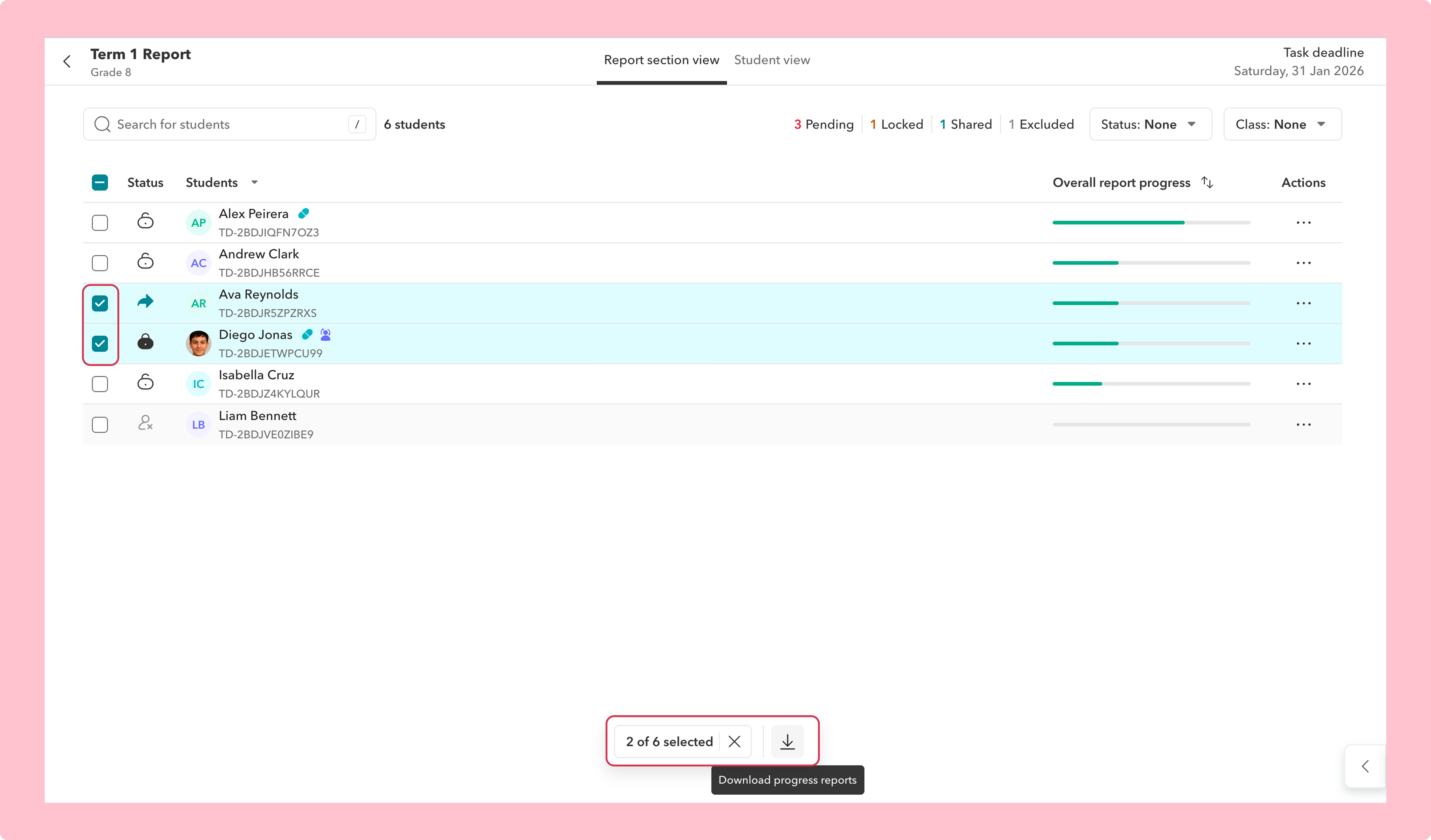
Task: Uncheck Diego Jonas' row checkbox
Action: (x=100, y=343)
